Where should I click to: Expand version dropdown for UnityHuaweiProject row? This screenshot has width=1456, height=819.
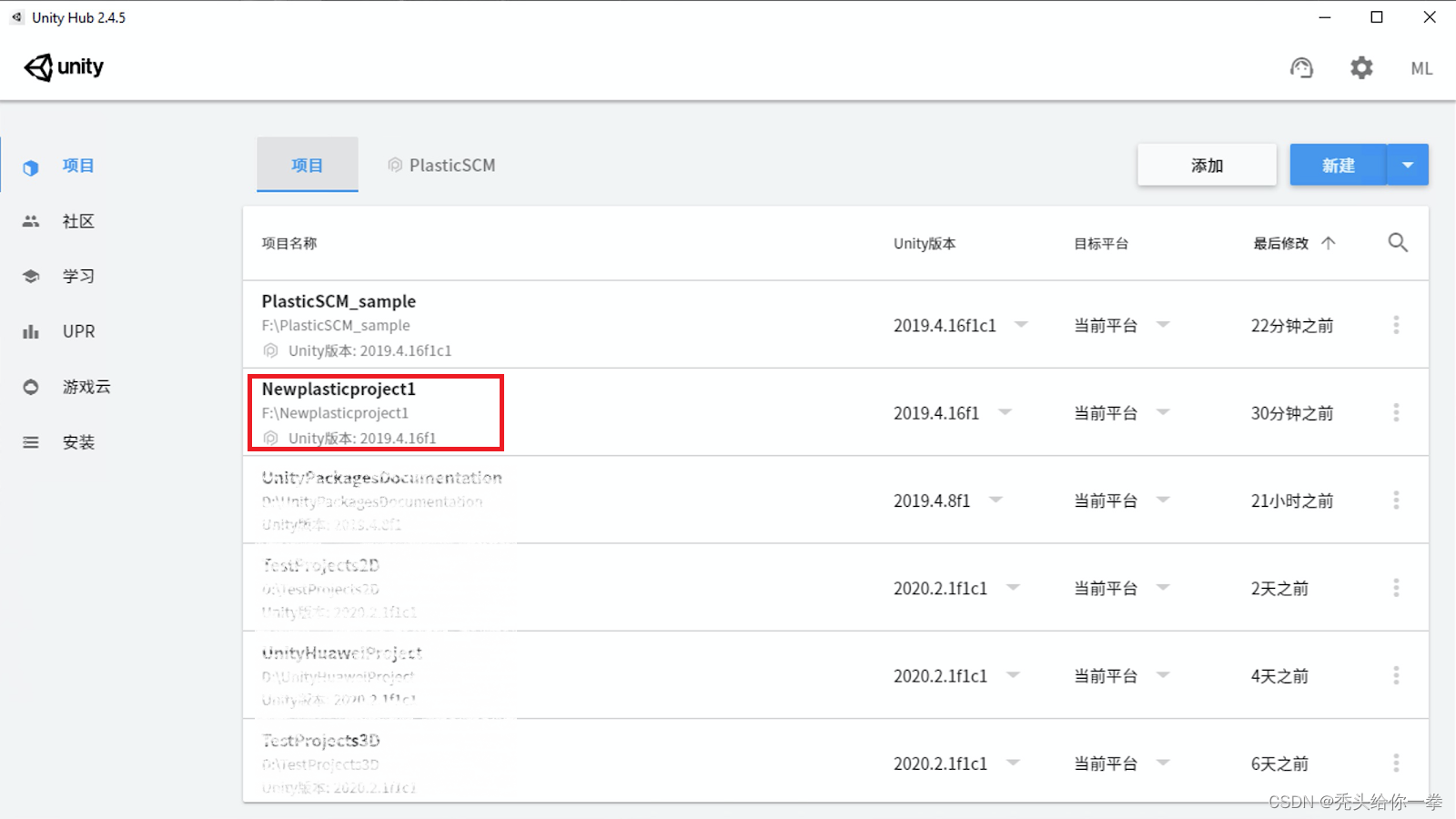(1013, 675)
